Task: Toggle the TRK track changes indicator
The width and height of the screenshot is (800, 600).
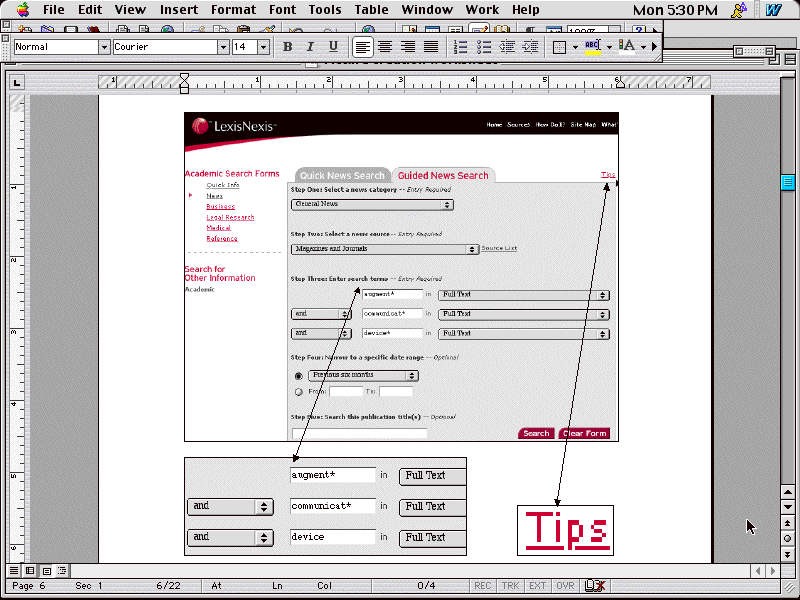Action: (510, 586)
